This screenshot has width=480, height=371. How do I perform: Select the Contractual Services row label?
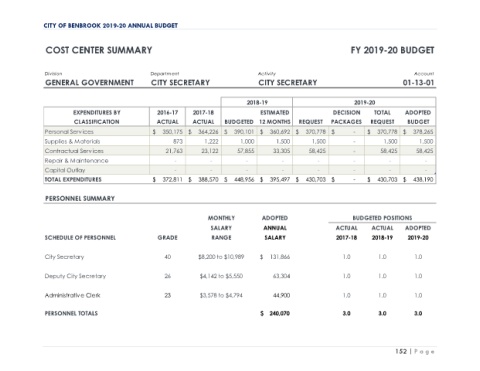pos(74,151)
